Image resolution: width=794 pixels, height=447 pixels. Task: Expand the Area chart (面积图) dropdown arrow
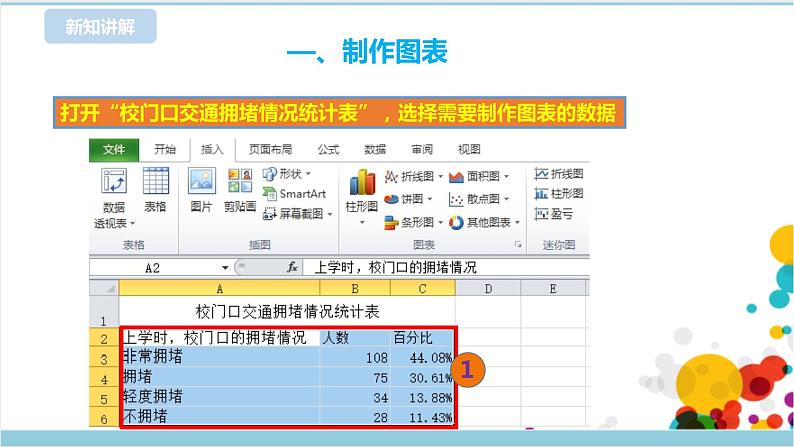tap(506, 177)
